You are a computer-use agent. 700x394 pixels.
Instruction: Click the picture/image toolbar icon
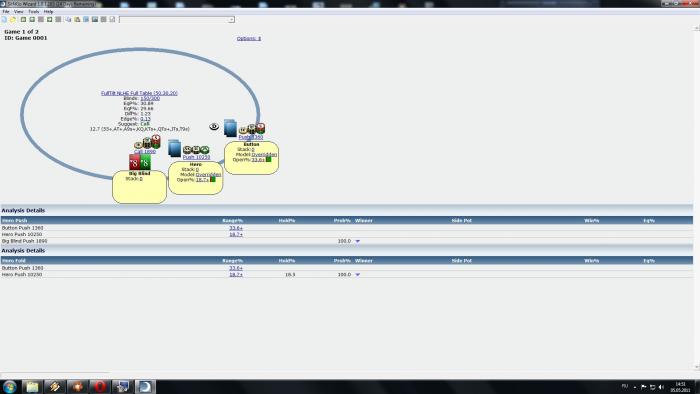[95, 20]
